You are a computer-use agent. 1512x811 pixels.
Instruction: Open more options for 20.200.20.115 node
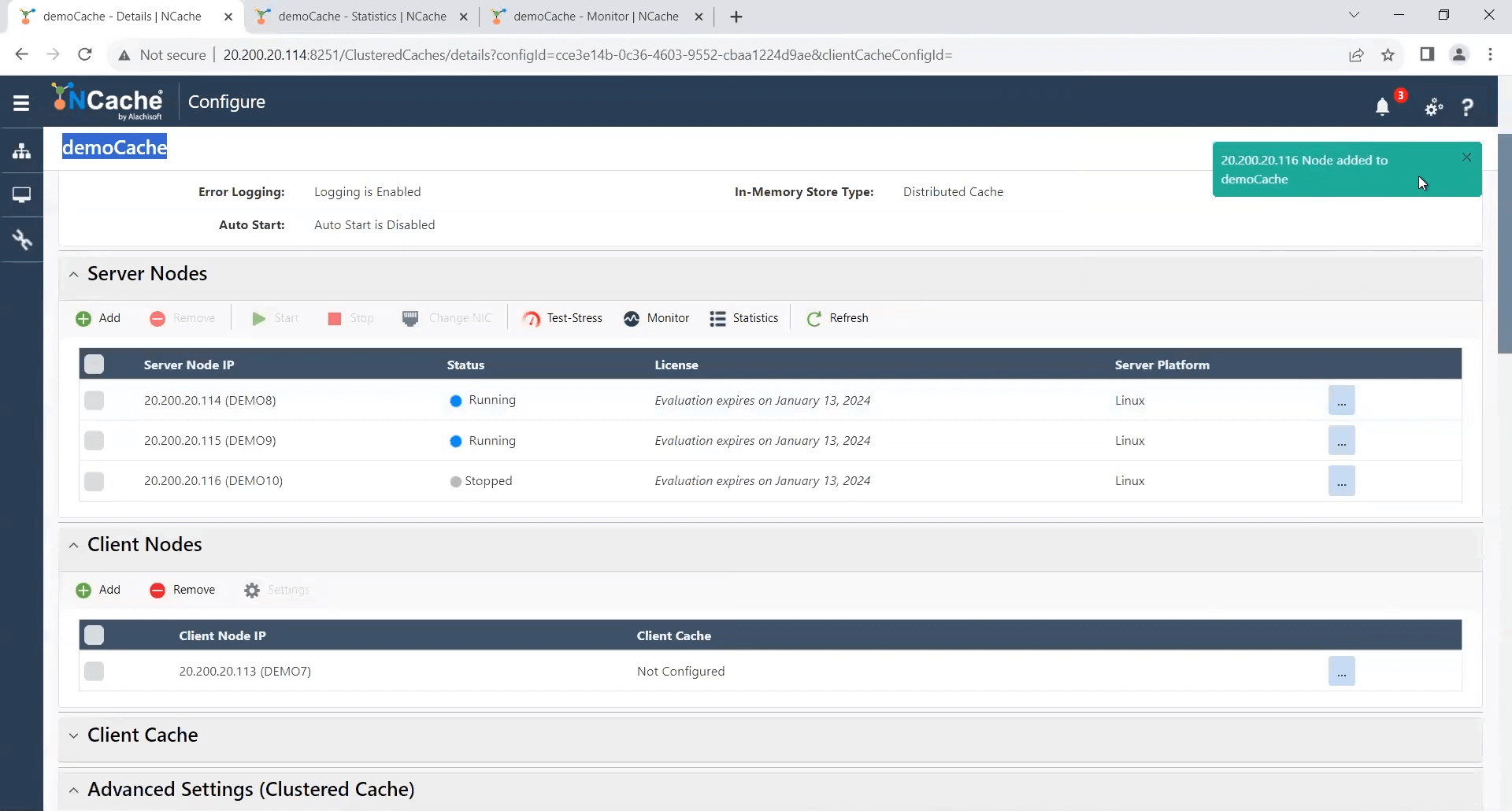click(1341, 440)
